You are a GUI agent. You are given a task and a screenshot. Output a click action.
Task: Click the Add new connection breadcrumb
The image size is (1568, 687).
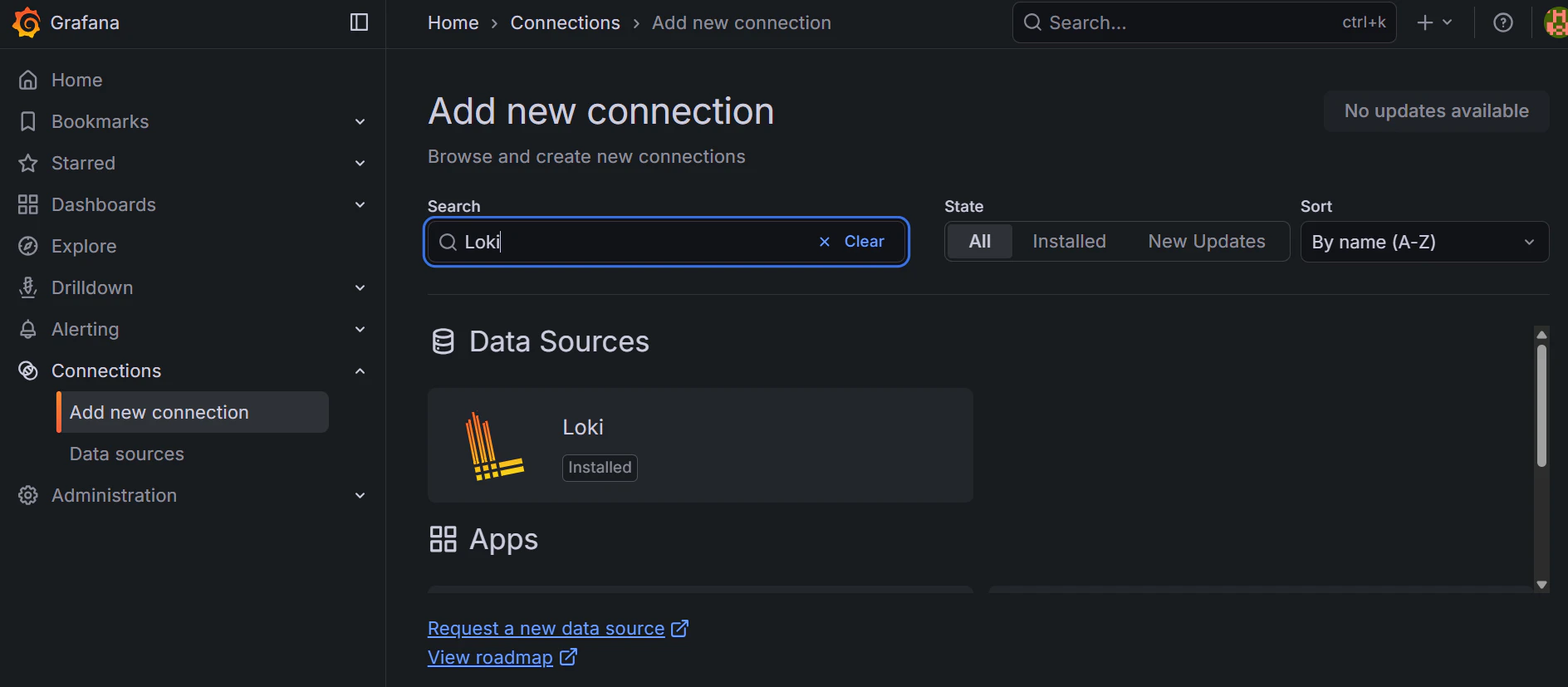coord(741,22)
